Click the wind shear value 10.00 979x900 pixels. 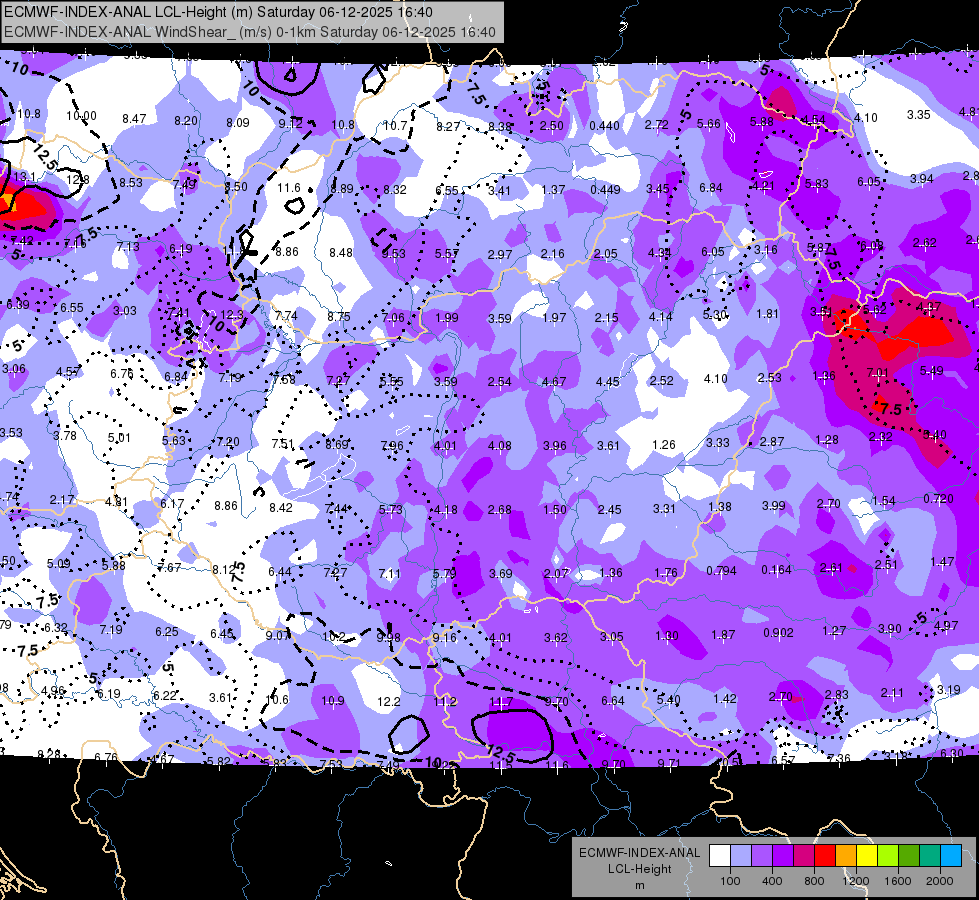(x=81, y=116)
